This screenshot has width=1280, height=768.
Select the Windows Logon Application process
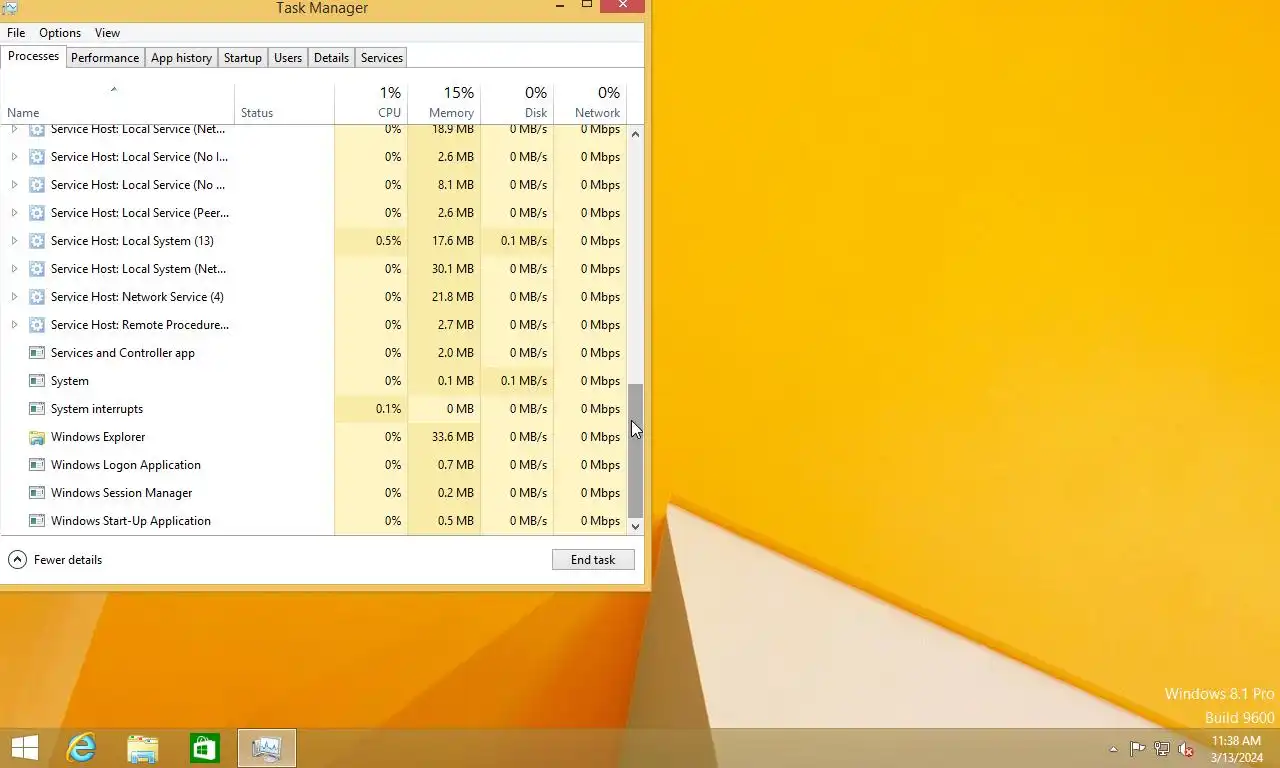click(x=313, y=465)
